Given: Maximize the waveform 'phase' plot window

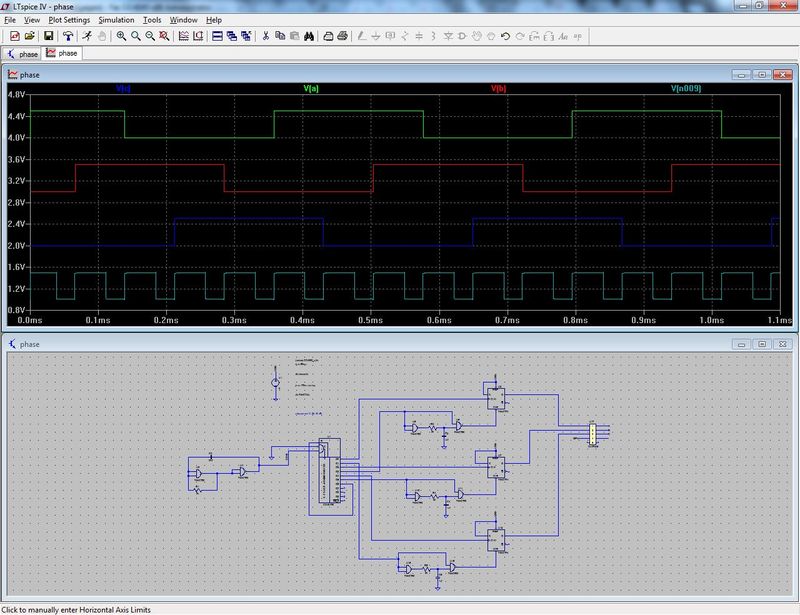Looking at the screenshot, I should (762, 75).
